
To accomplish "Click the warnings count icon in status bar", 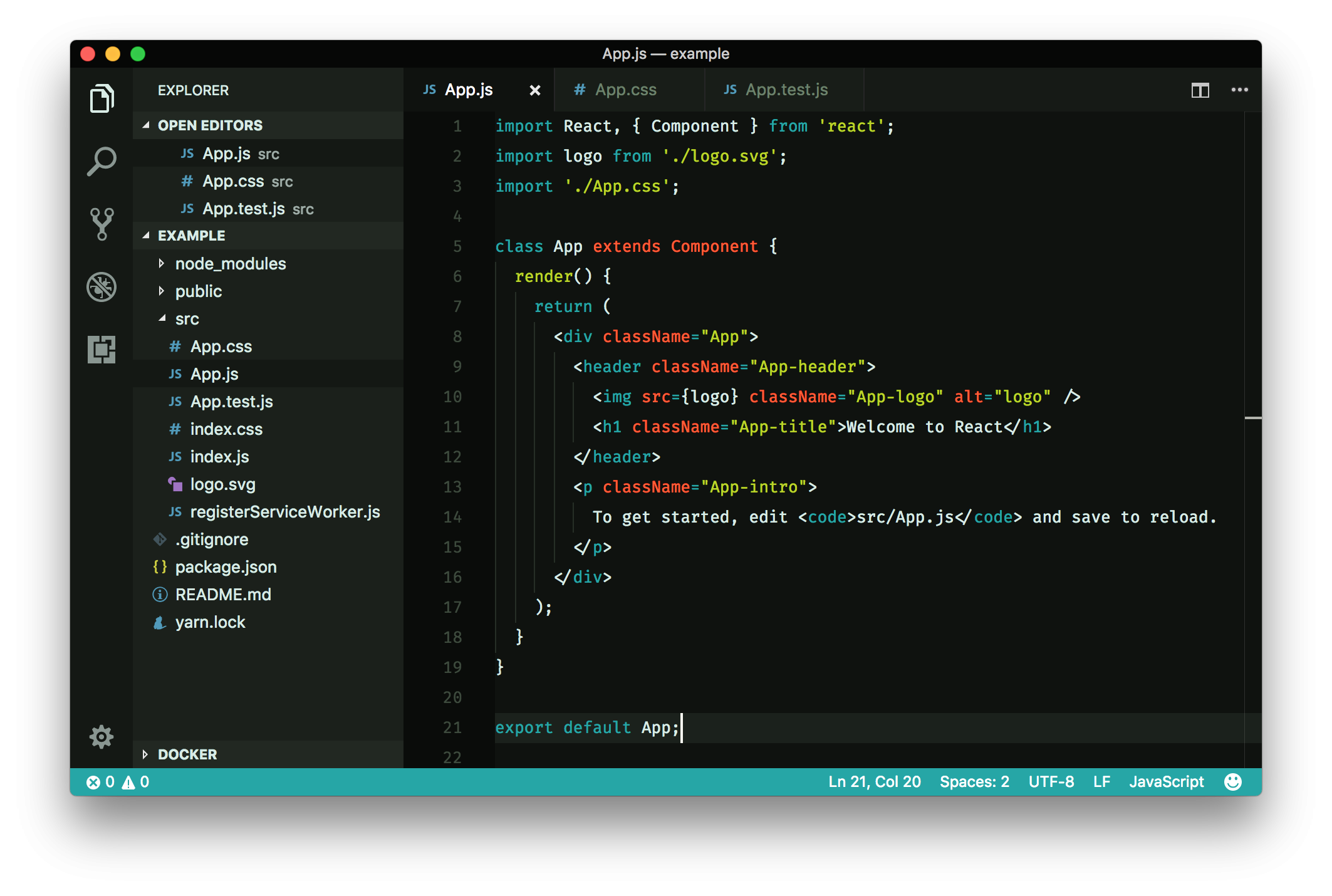I will pos(128,782).
